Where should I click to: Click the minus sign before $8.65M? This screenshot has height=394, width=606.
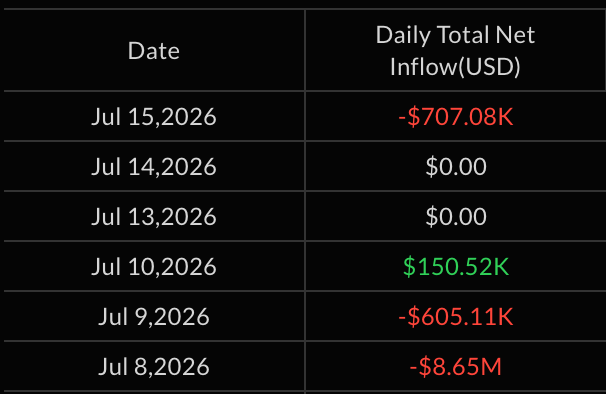click(x=413, y=367)
